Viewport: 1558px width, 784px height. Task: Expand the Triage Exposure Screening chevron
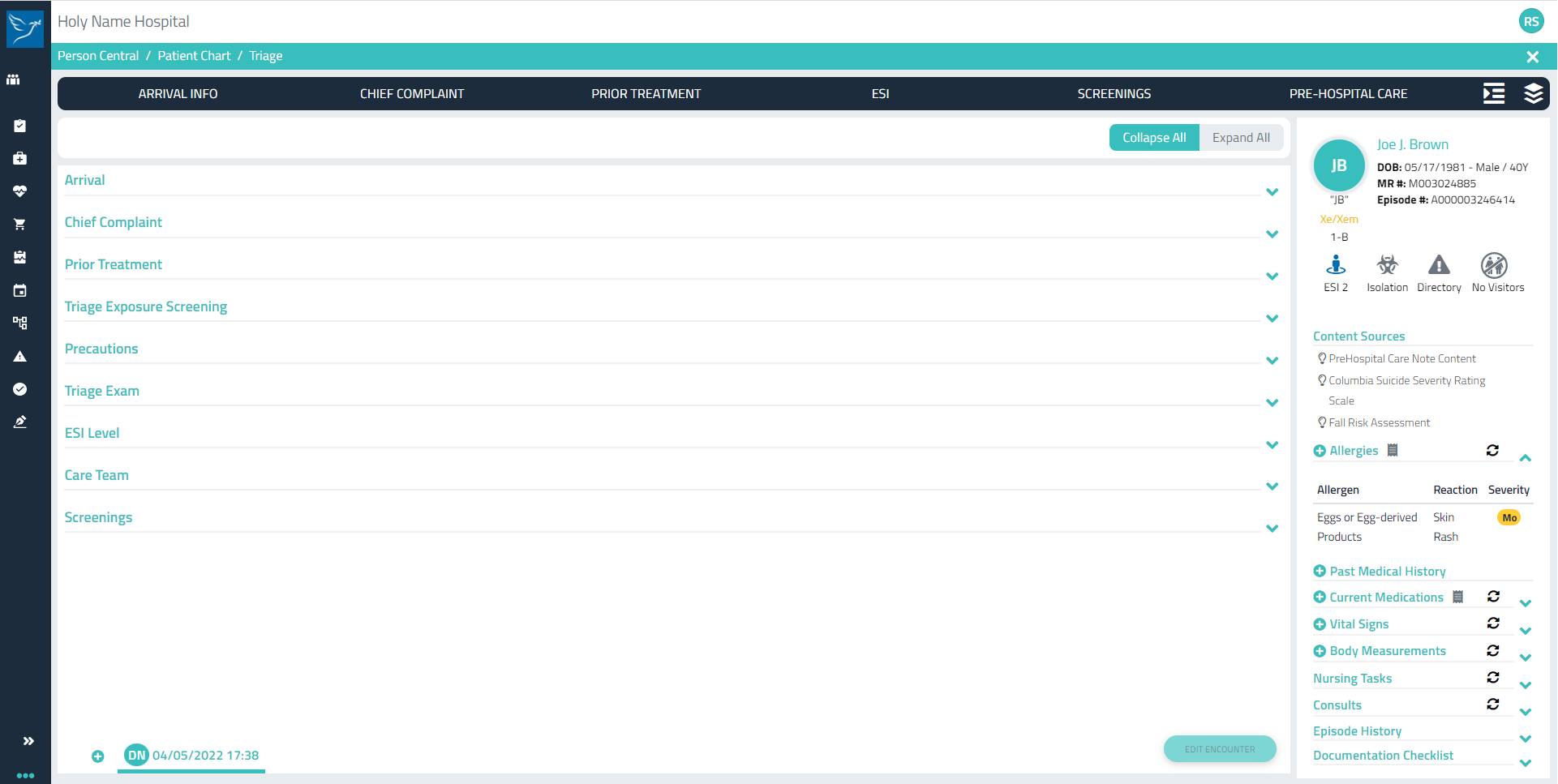pyautogui.click(x=1272, y=319)
